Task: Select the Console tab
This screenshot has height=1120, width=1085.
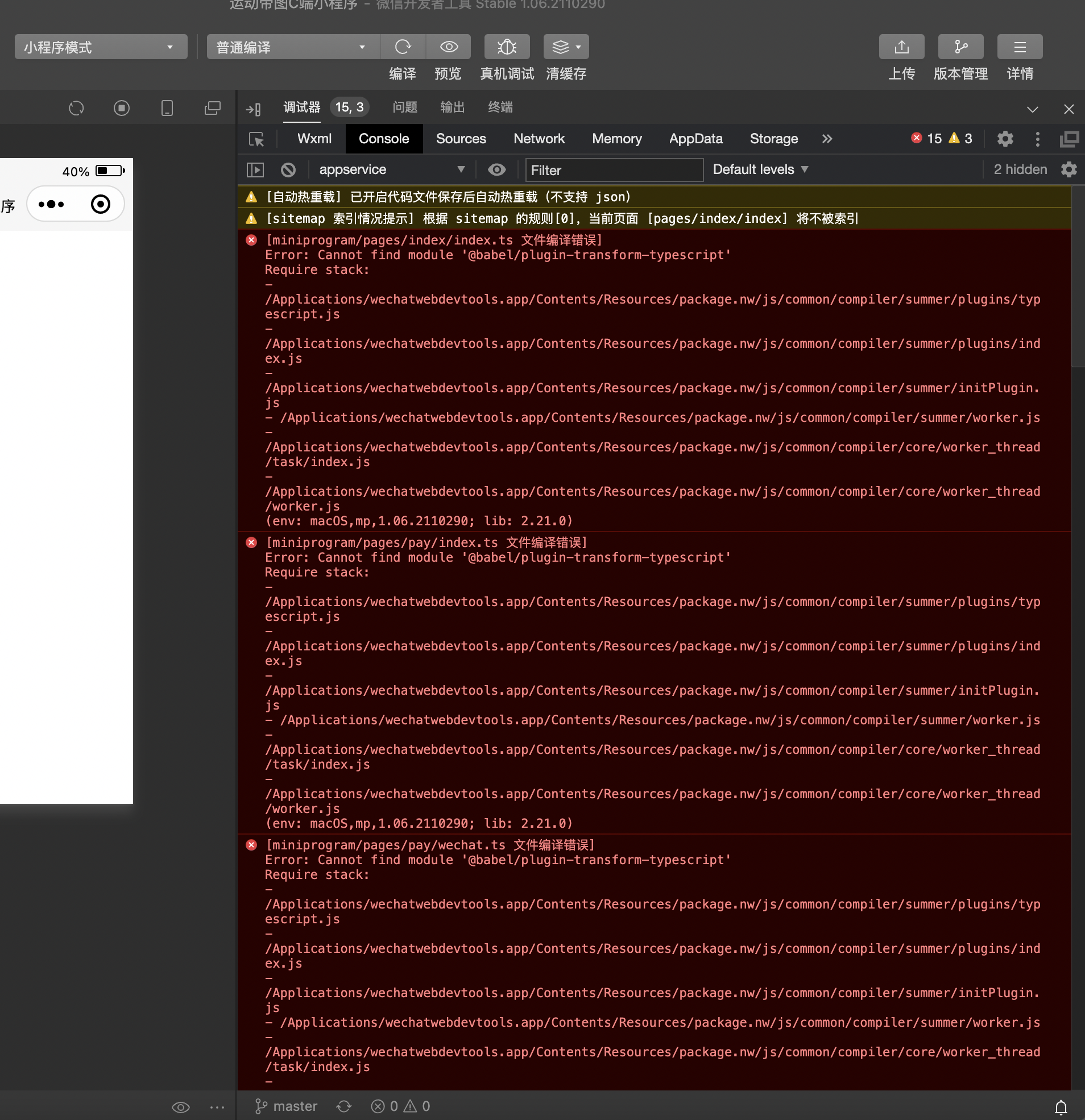Action: point(384,139)
